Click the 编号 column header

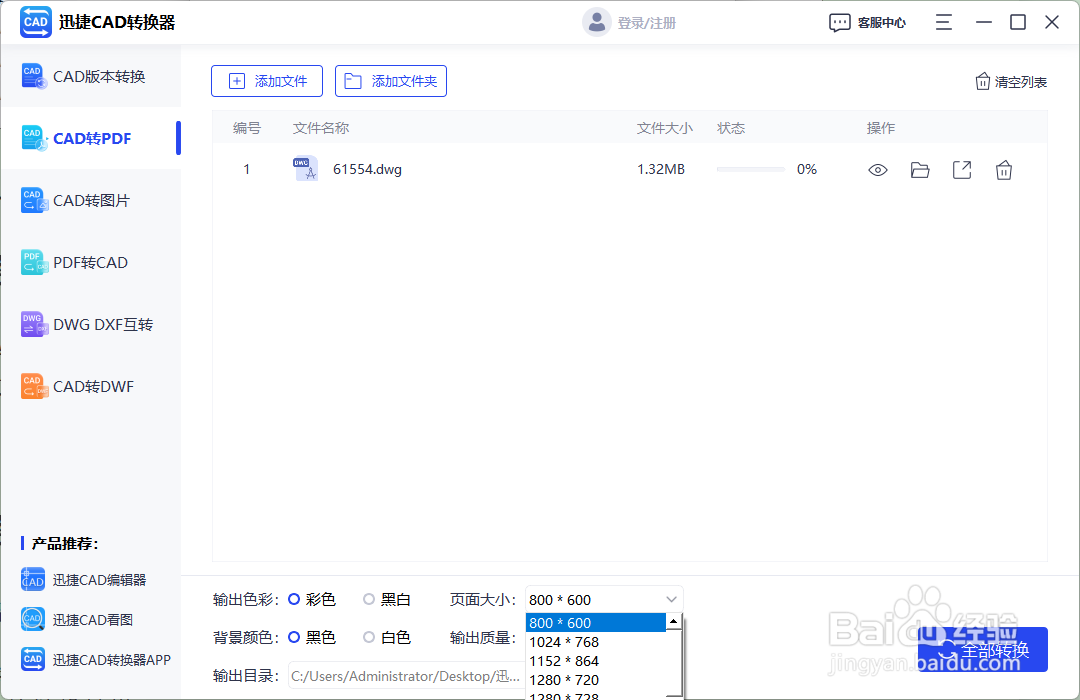tap(247, 128)
